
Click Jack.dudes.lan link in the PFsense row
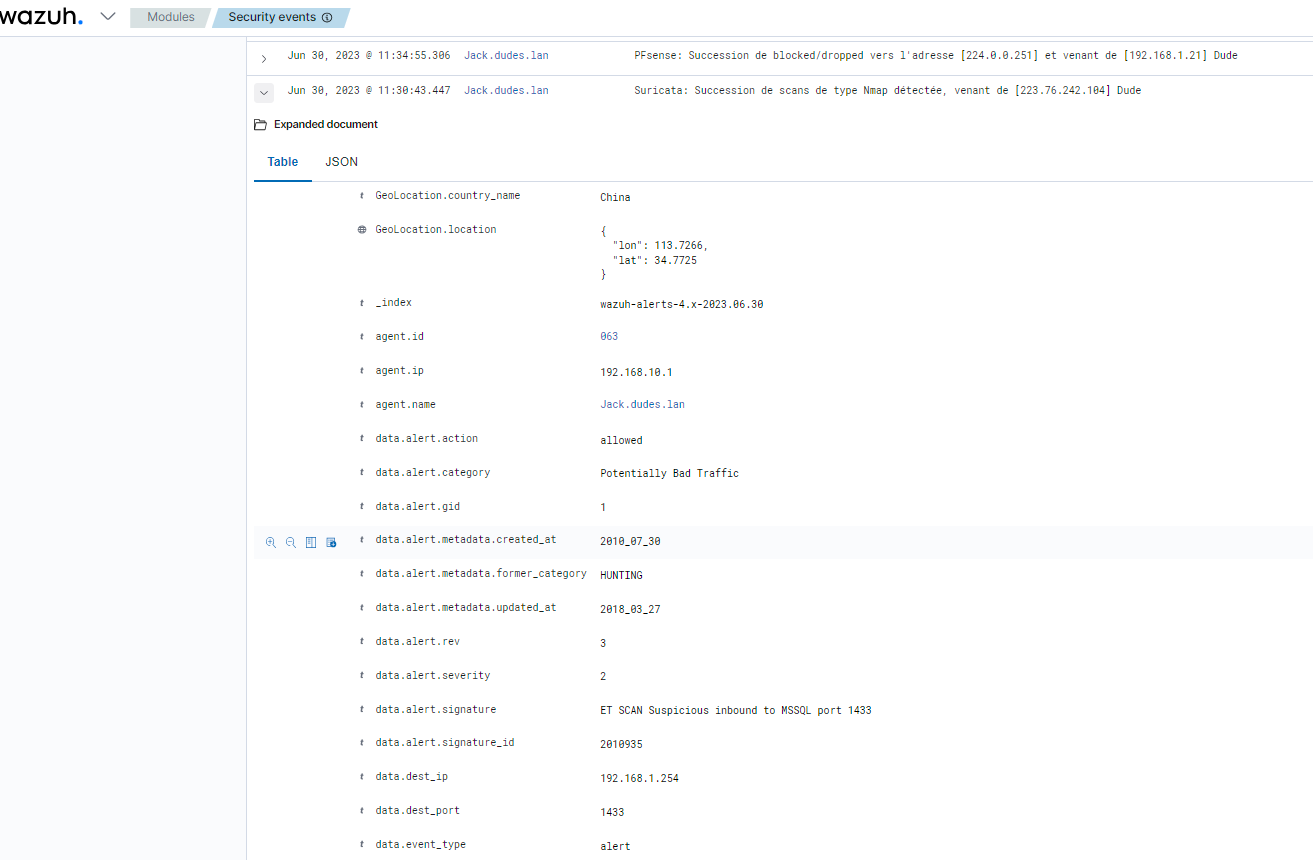click(x=506, y=56)
